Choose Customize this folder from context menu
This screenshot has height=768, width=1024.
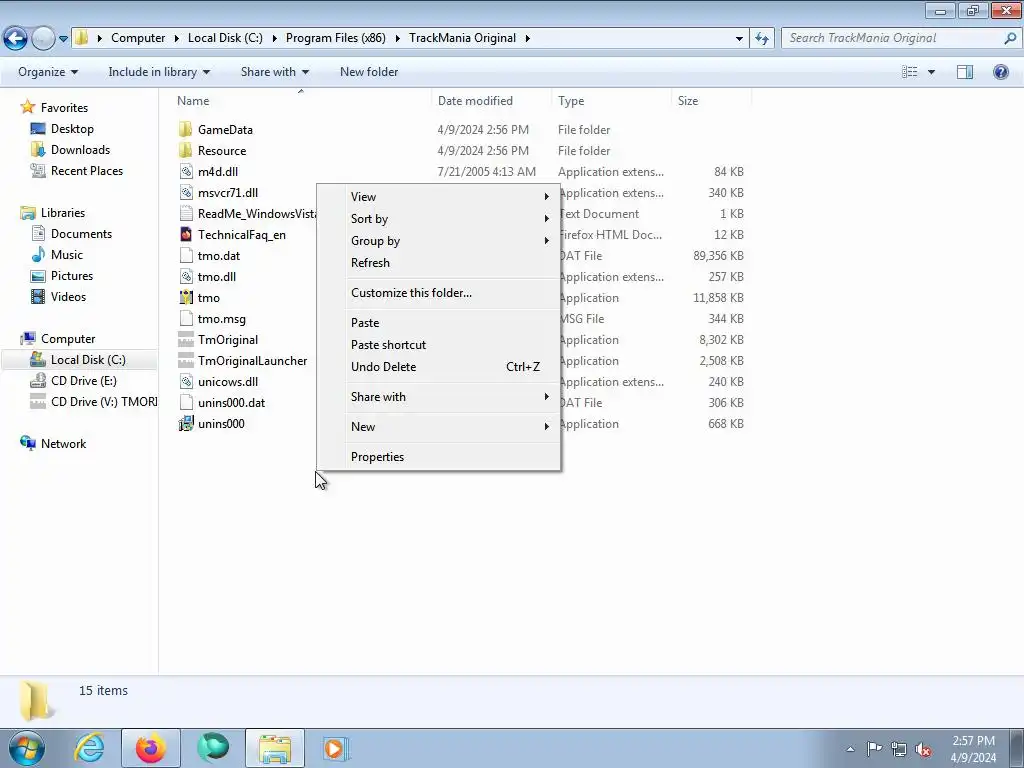click(451, 293)
